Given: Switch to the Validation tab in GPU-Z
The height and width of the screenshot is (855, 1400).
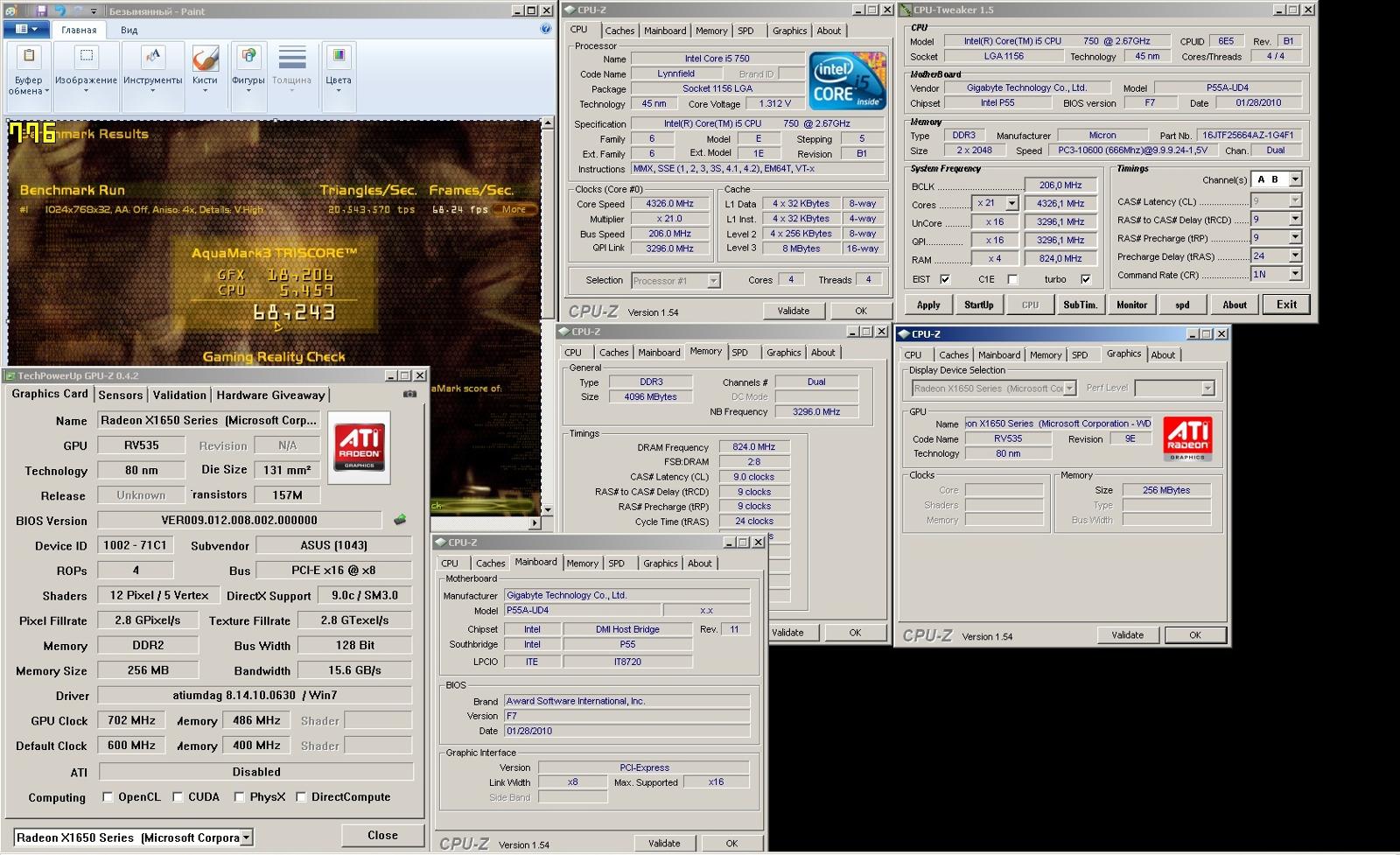Looking at the screenshot, I should click(x=179, y=395).
